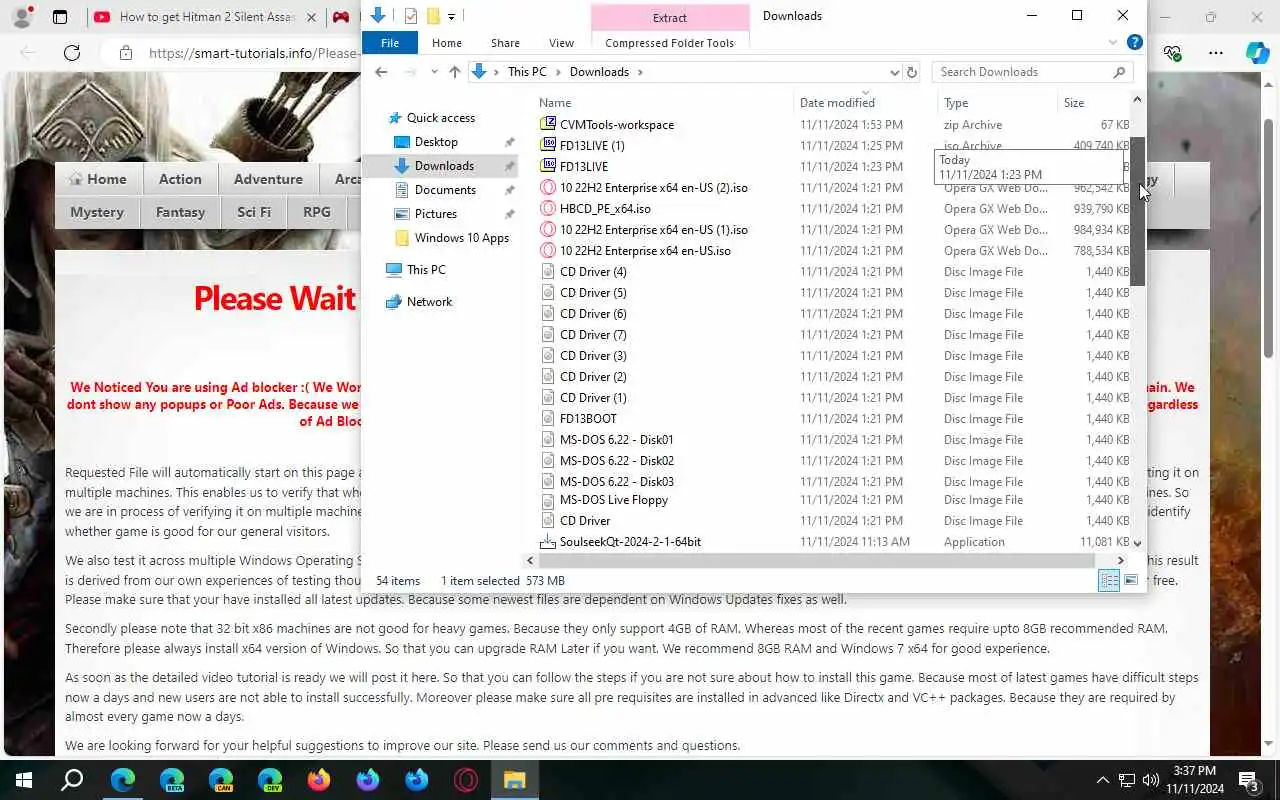Select MS-DOS 6.22 - Disk02 file
1280x800 pixels.
[x=616, y=461]
